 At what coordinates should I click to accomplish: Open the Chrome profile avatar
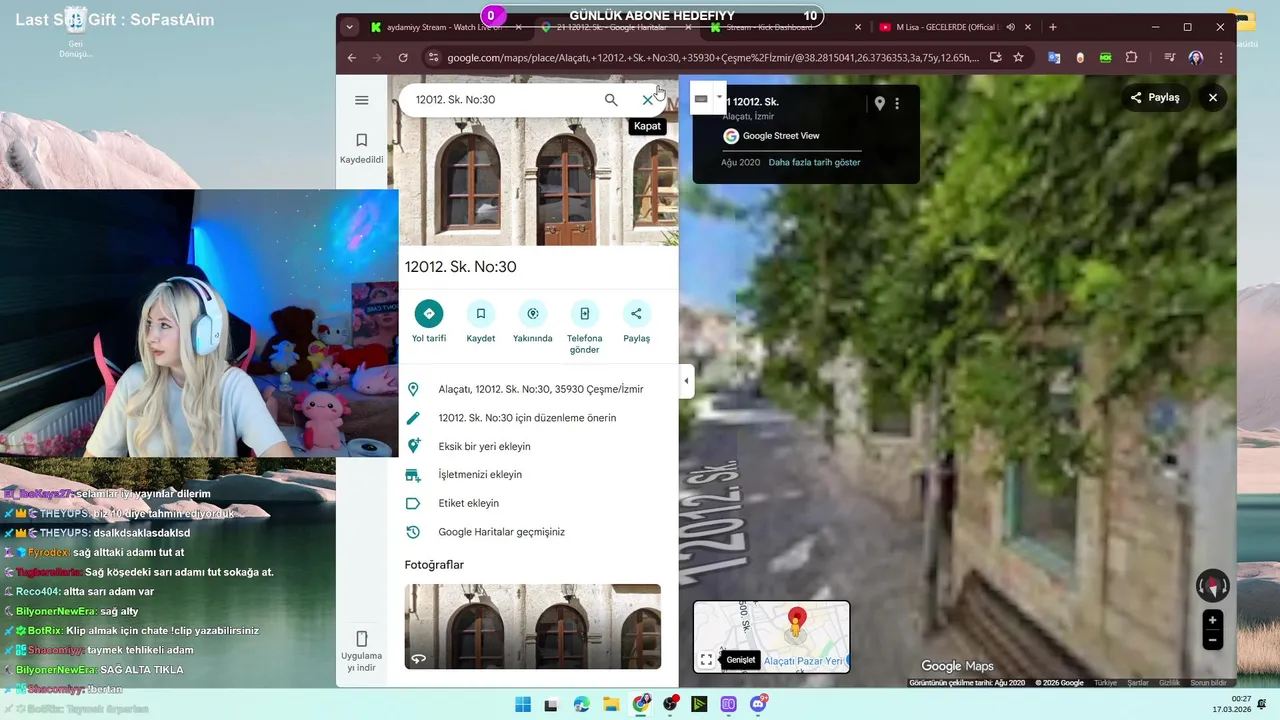click(1196, 58)
